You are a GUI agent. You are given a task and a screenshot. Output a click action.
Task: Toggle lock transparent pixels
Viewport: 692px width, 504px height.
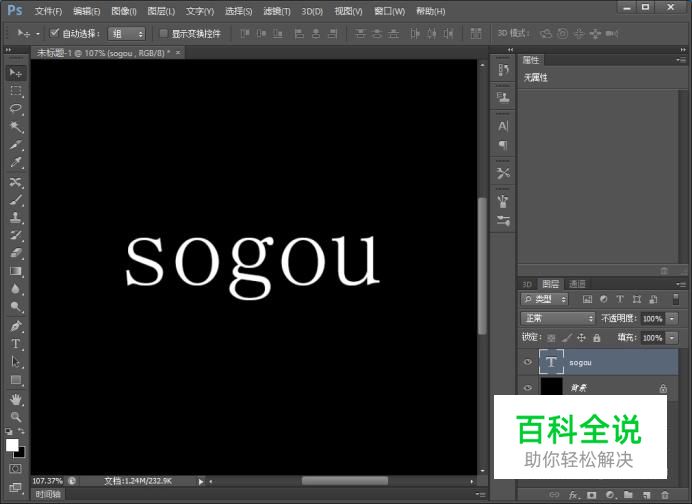point(551,338)
